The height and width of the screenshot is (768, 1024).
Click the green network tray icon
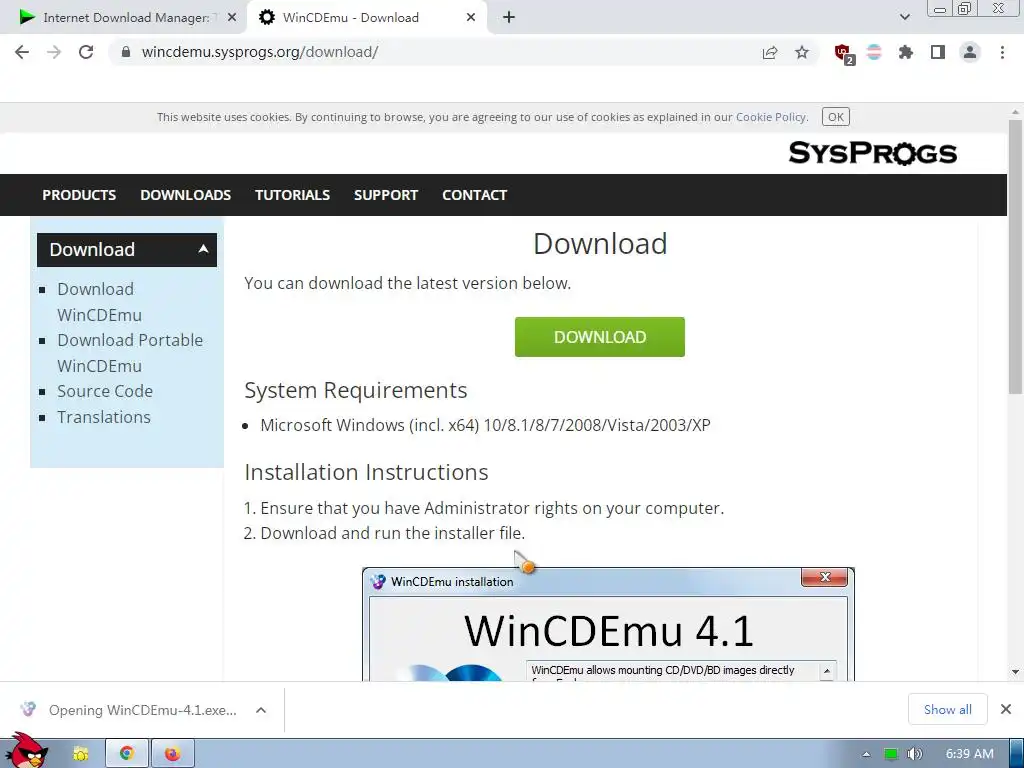891,754
